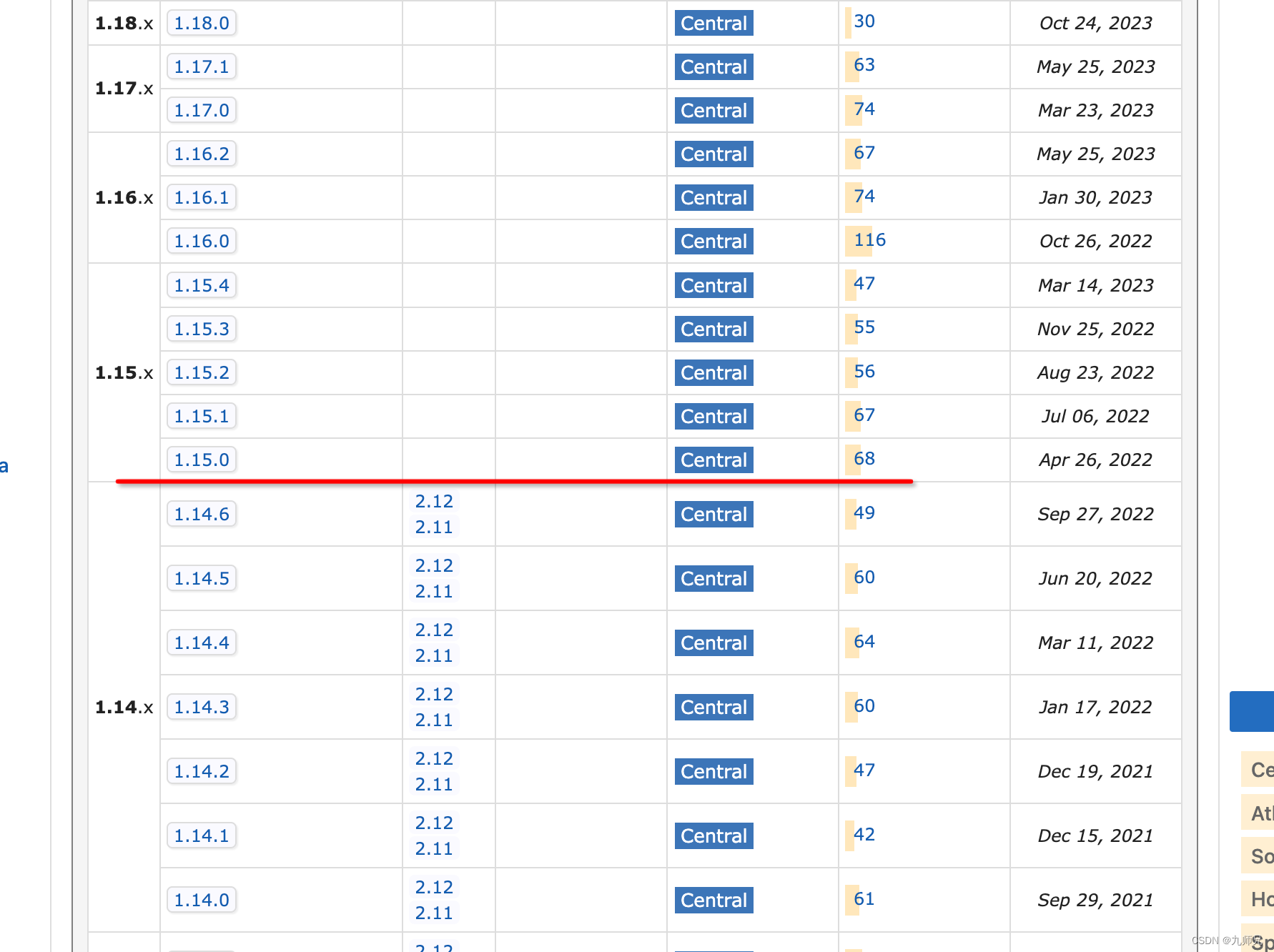Select Scala 2.12 link in 1.14.1 row
1274x952 pixels.
click(434, 823)
